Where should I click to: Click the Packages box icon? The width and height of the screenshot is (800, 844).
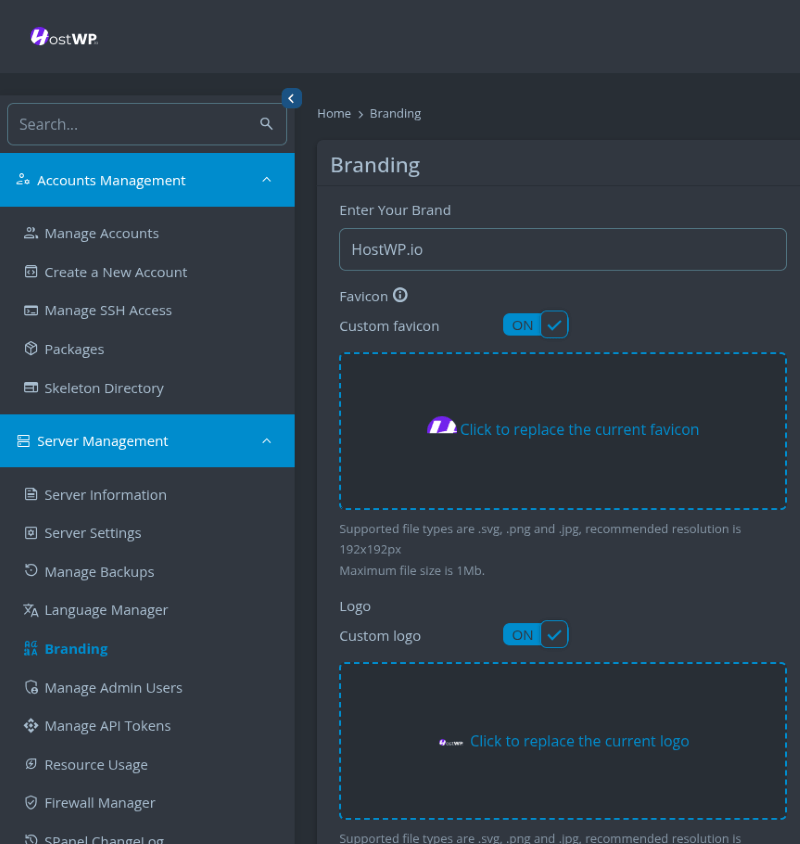[31, 349]
